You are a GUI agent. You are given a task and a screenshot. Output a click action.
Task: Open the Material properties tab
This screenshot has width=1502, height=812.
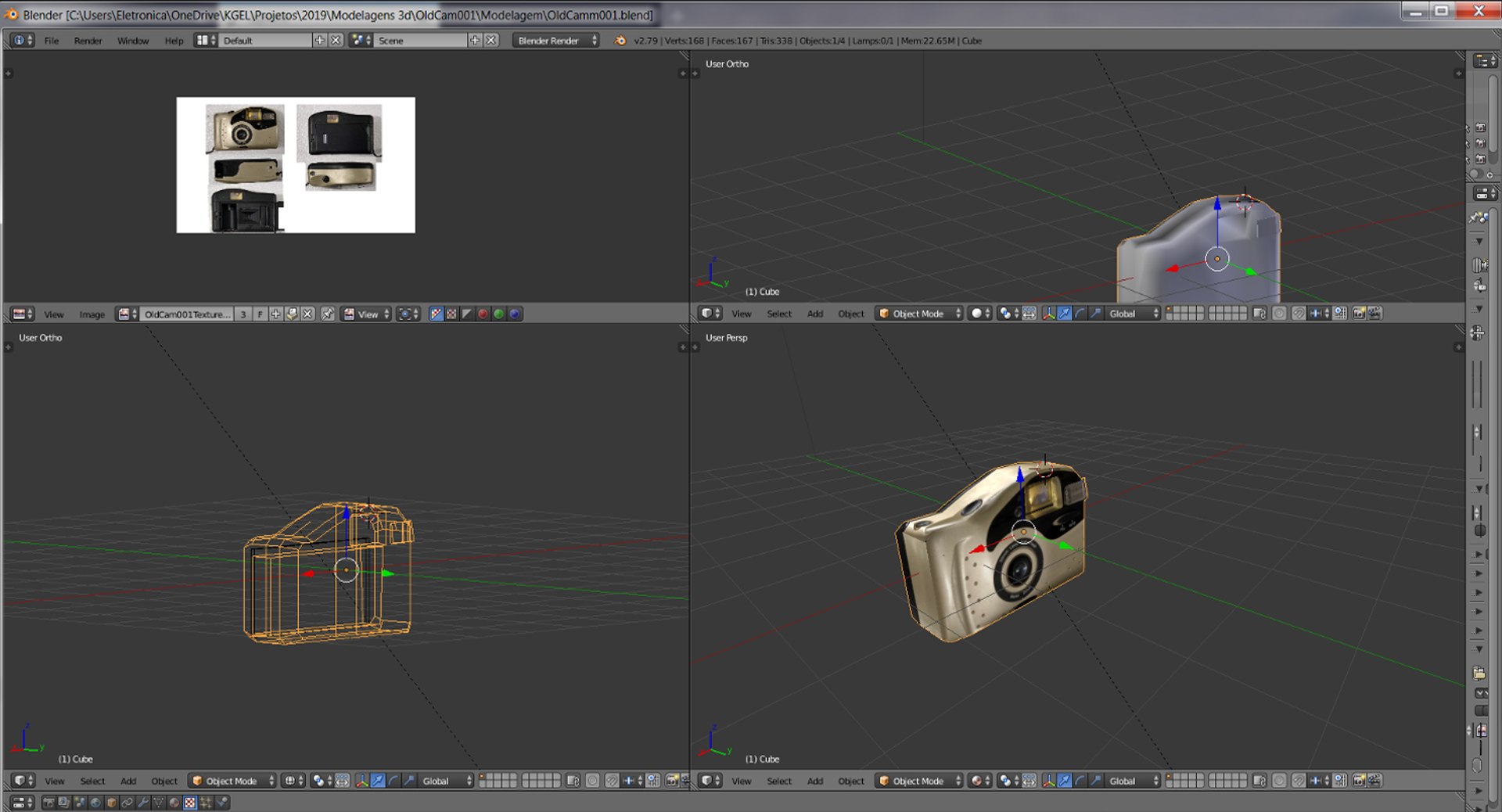pos(174,803)
